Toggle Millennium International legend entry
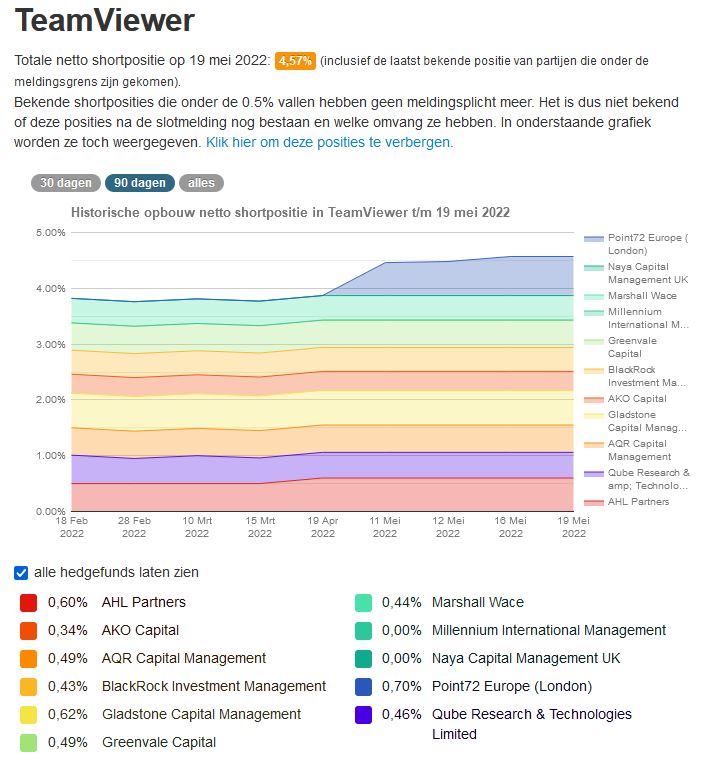 point(637,318)
